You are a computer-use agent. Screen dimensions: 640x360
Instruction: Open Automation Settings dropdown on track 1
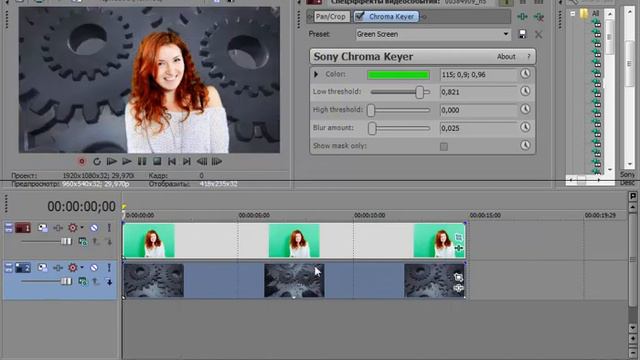pos(82,228)
